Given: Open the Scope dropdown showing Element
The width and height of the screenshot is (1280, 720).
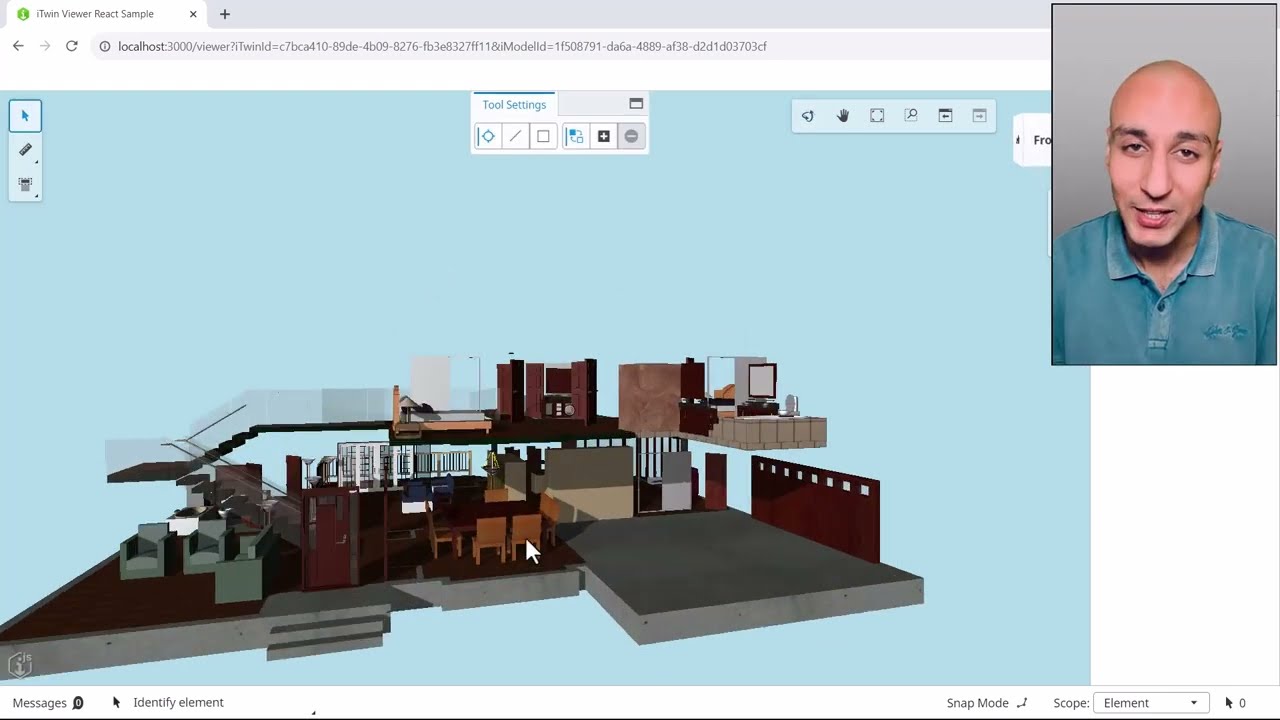Looking at the screenshot, I should pos(1150,703).
